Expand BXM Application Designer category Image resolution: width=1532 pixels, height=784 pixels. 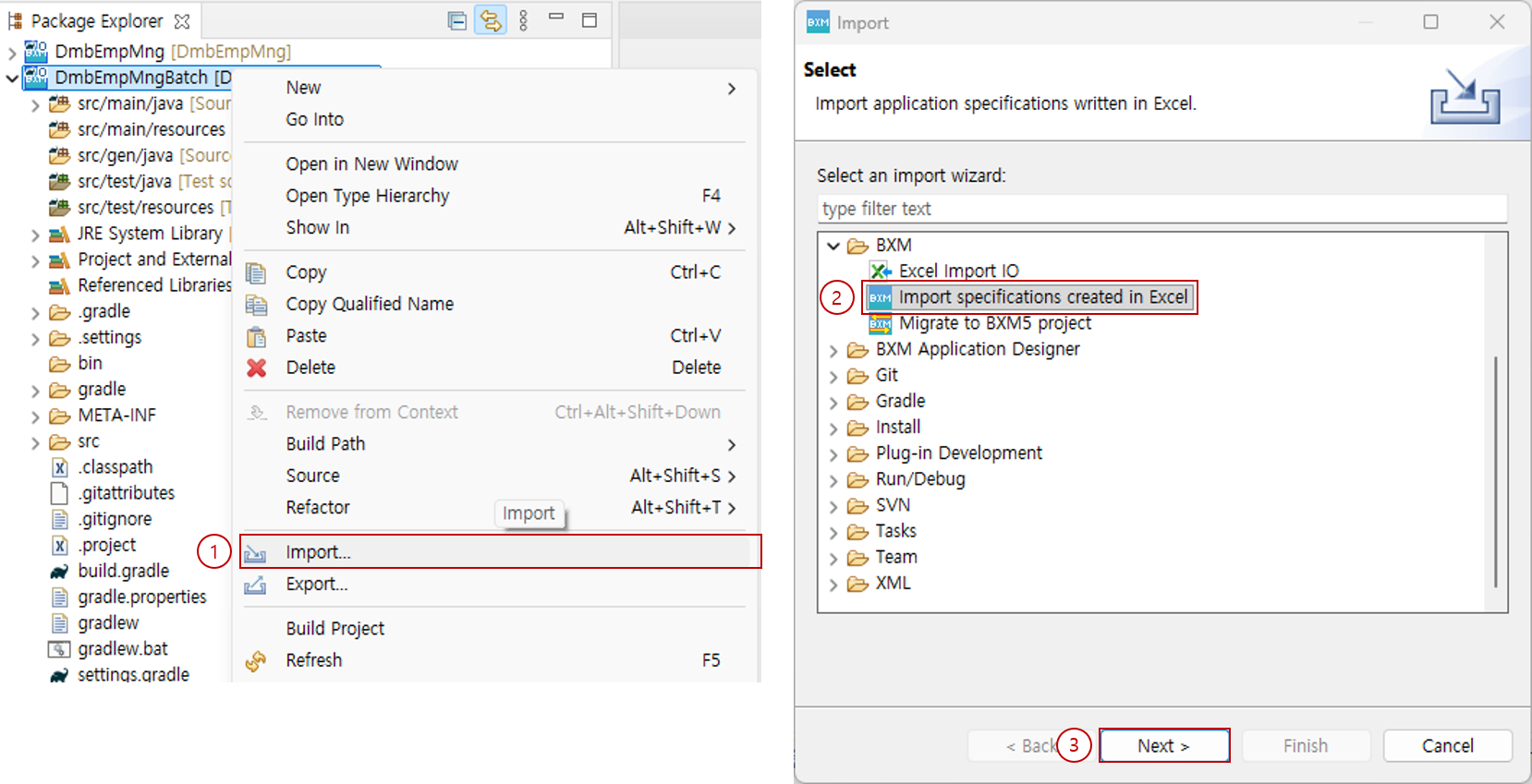(833, 350)
